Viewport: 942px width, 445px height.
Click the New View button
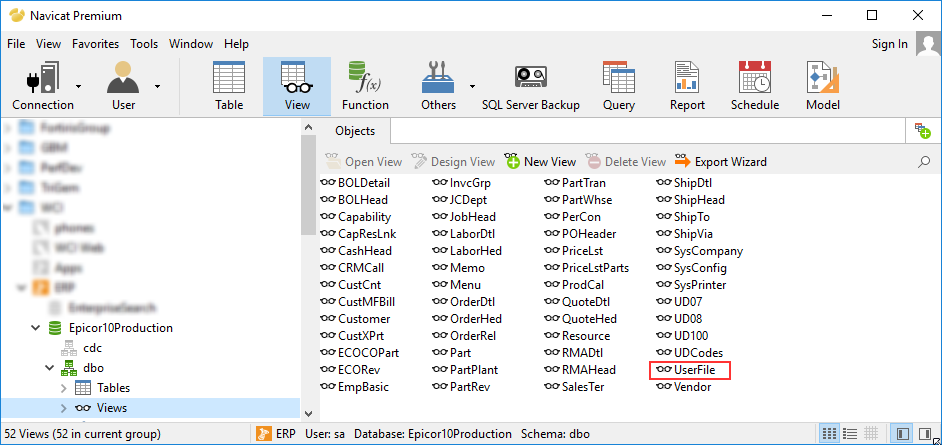[x=541, y=162]
